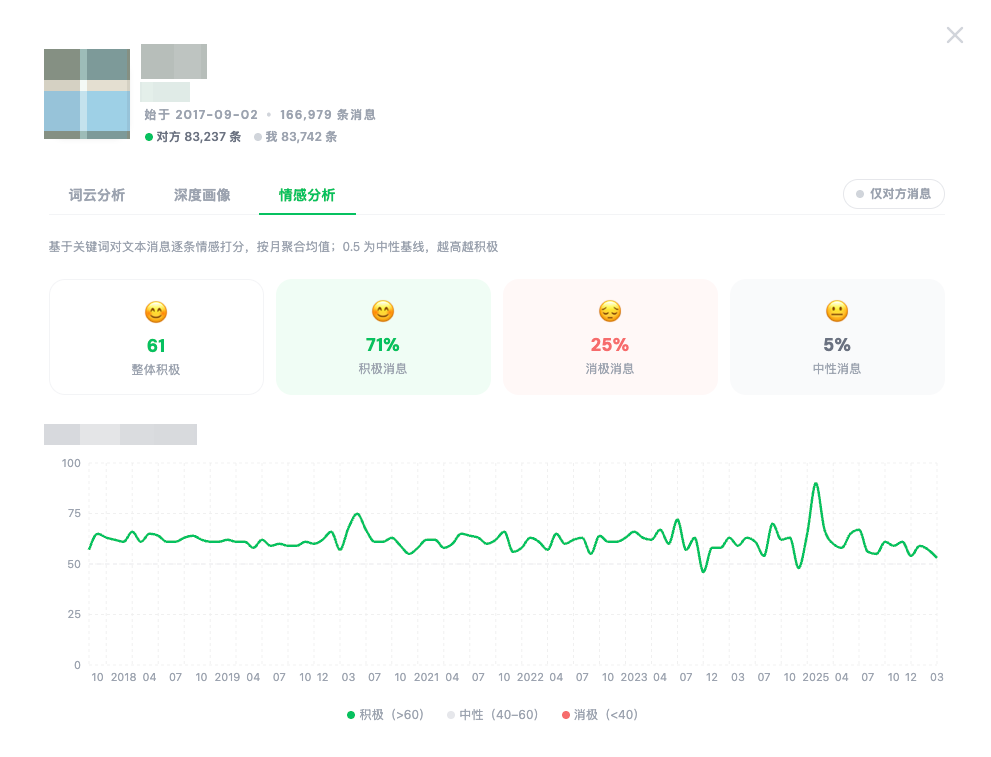
Task: Click the smiley emoji above score 61
Action: [x=156, y=312]
